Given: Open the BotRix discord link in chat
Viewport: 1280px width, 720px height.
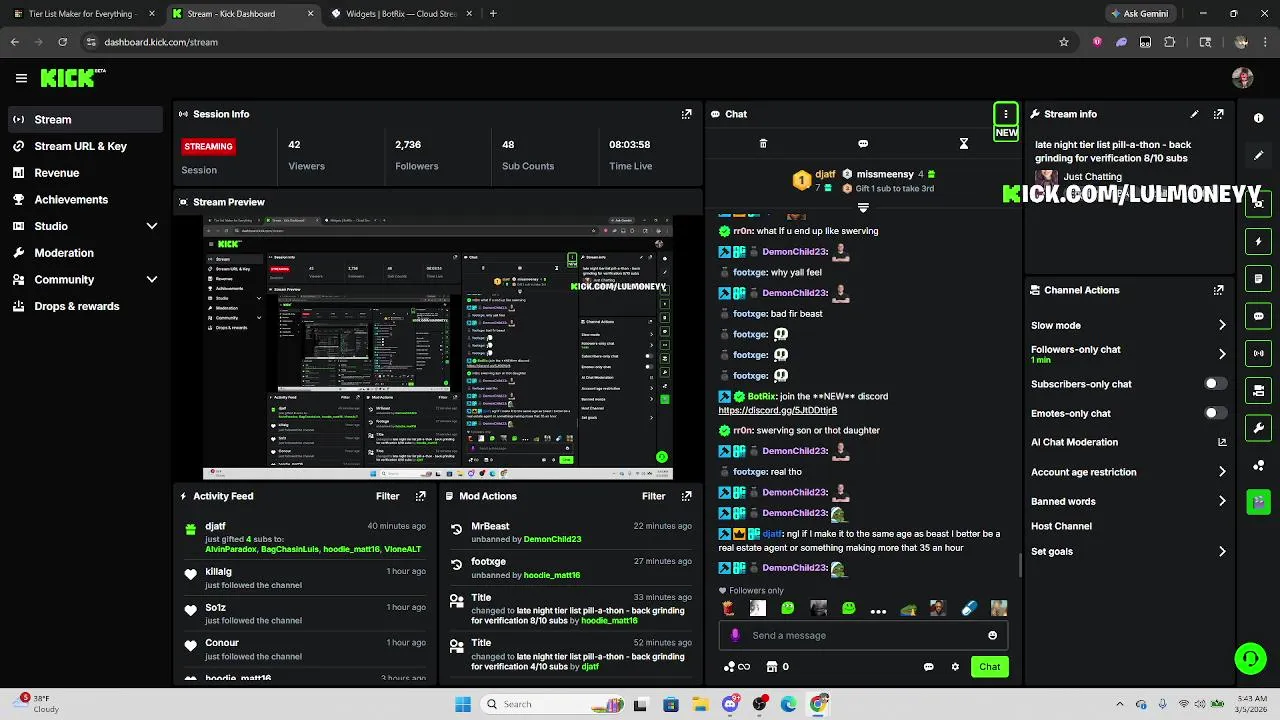Looking at the screenshot, I should pyautogui.click(x=778, y=410).
